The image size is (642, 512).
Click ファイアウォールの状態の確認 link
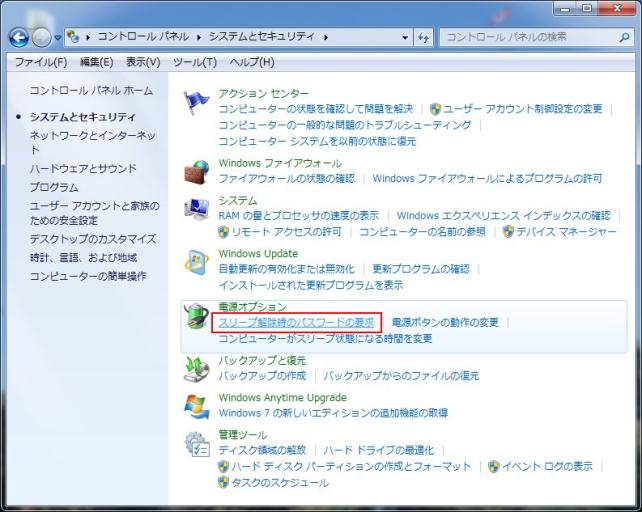pos(287,179)
